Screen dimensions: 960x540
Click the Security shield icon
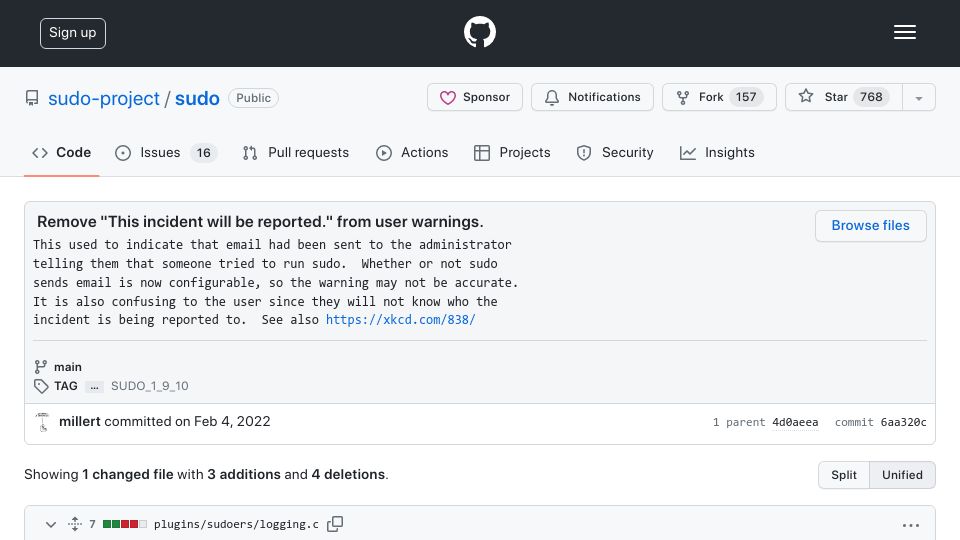[584, 153]
